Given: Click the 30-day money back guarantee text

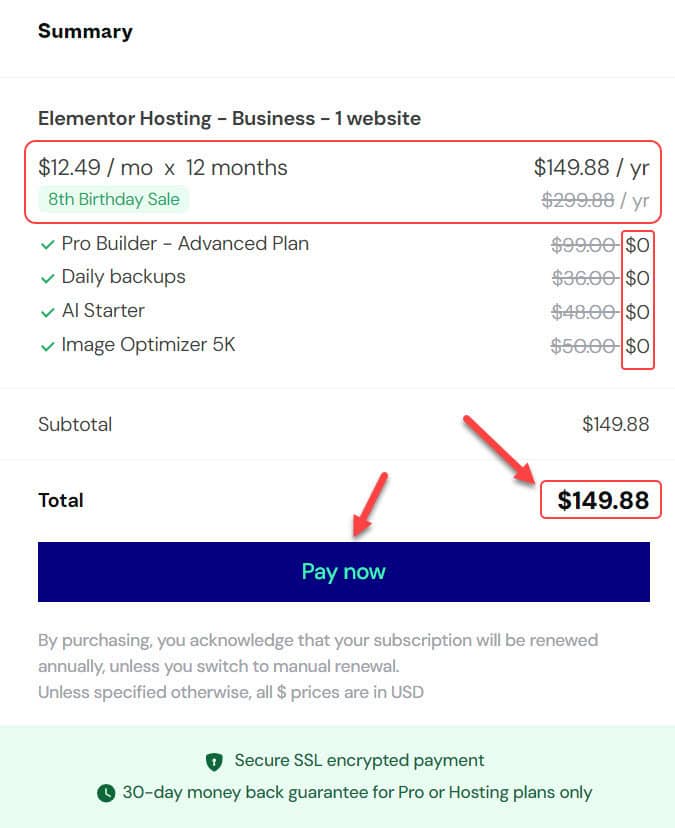Looking at the screenshot, I should point(357,792).
